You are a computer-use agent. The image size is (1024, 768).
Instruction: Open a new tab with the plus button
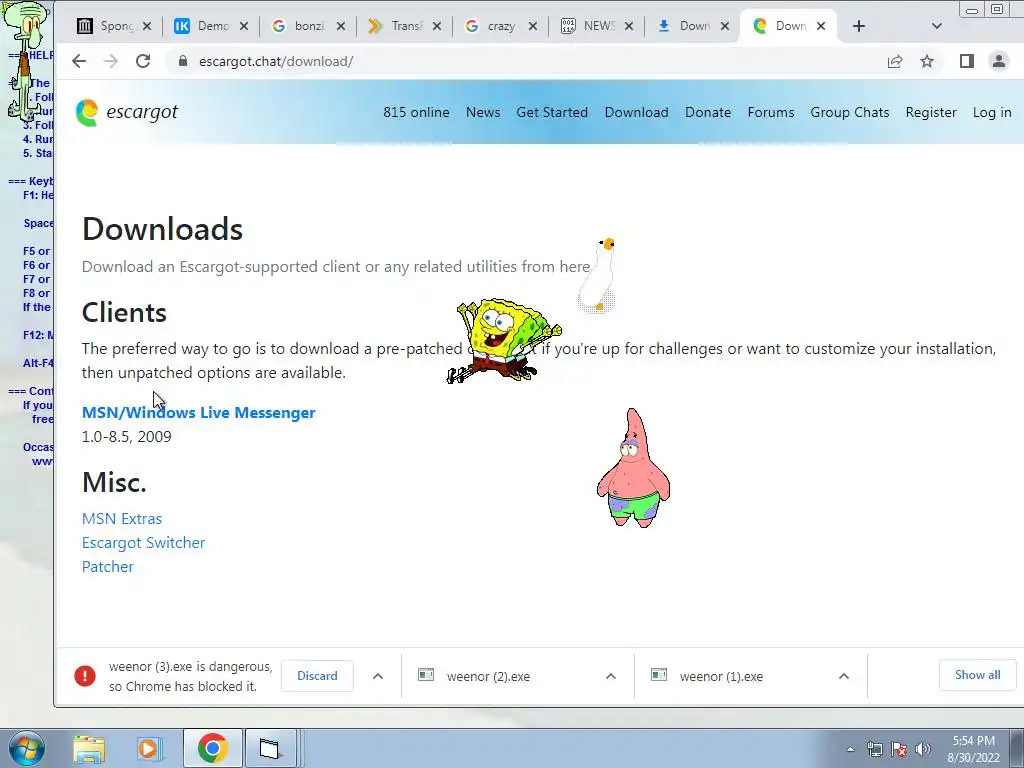coord(859,26)
